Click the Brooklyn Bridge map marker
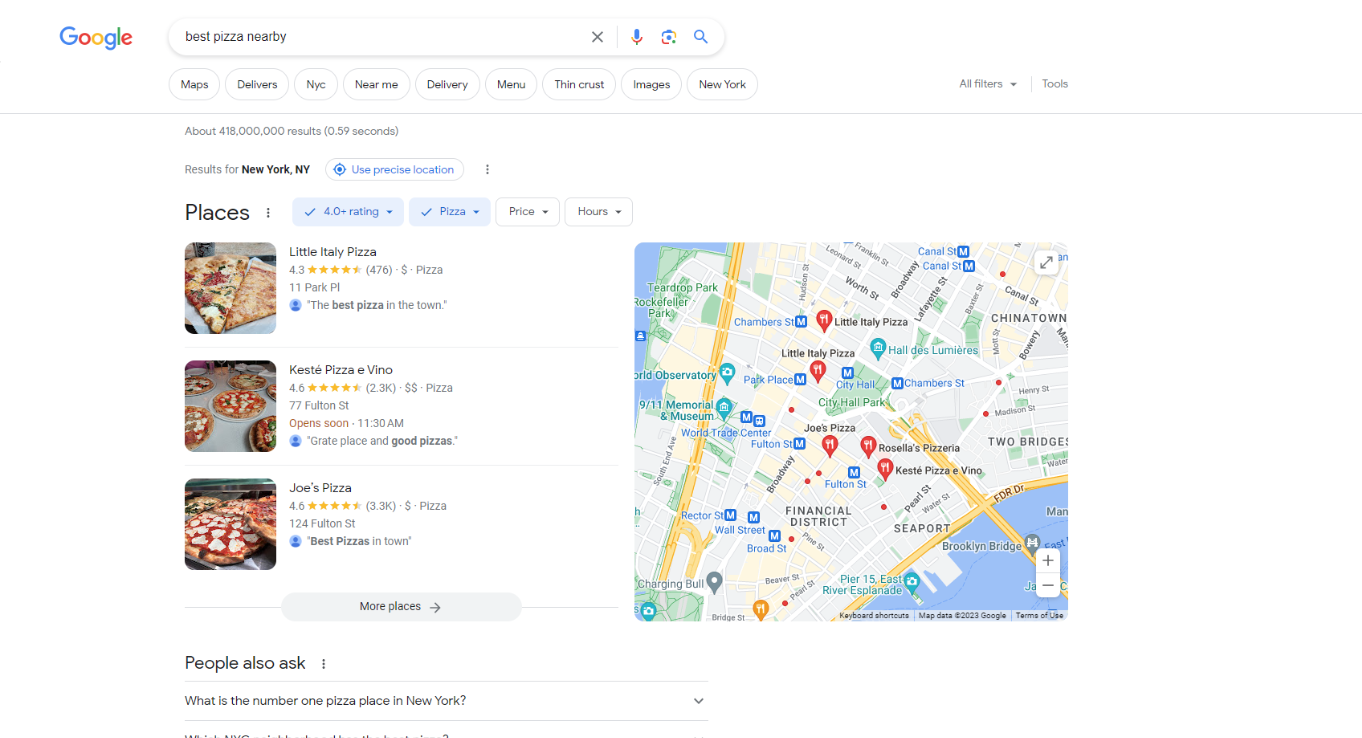 pos(1033,545)
